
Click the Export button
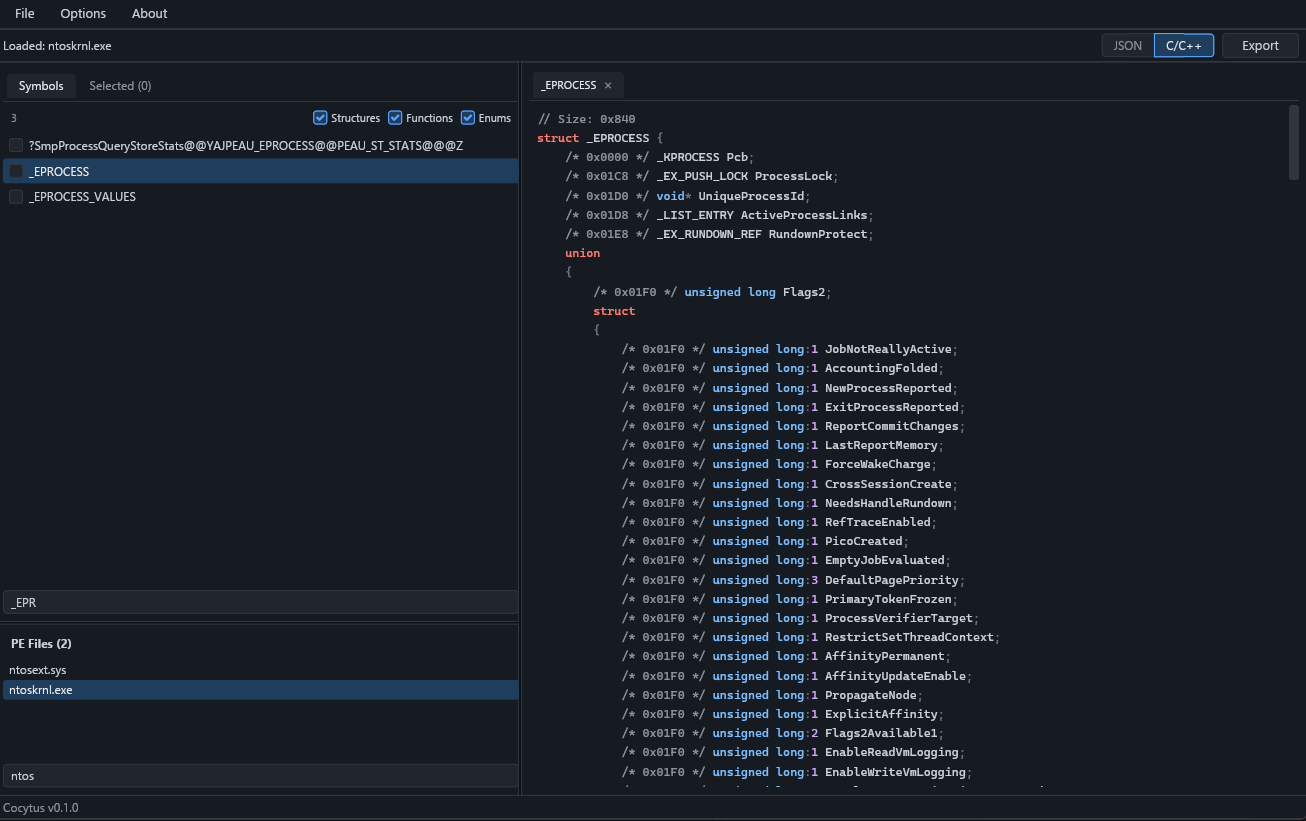point(1260,46)
